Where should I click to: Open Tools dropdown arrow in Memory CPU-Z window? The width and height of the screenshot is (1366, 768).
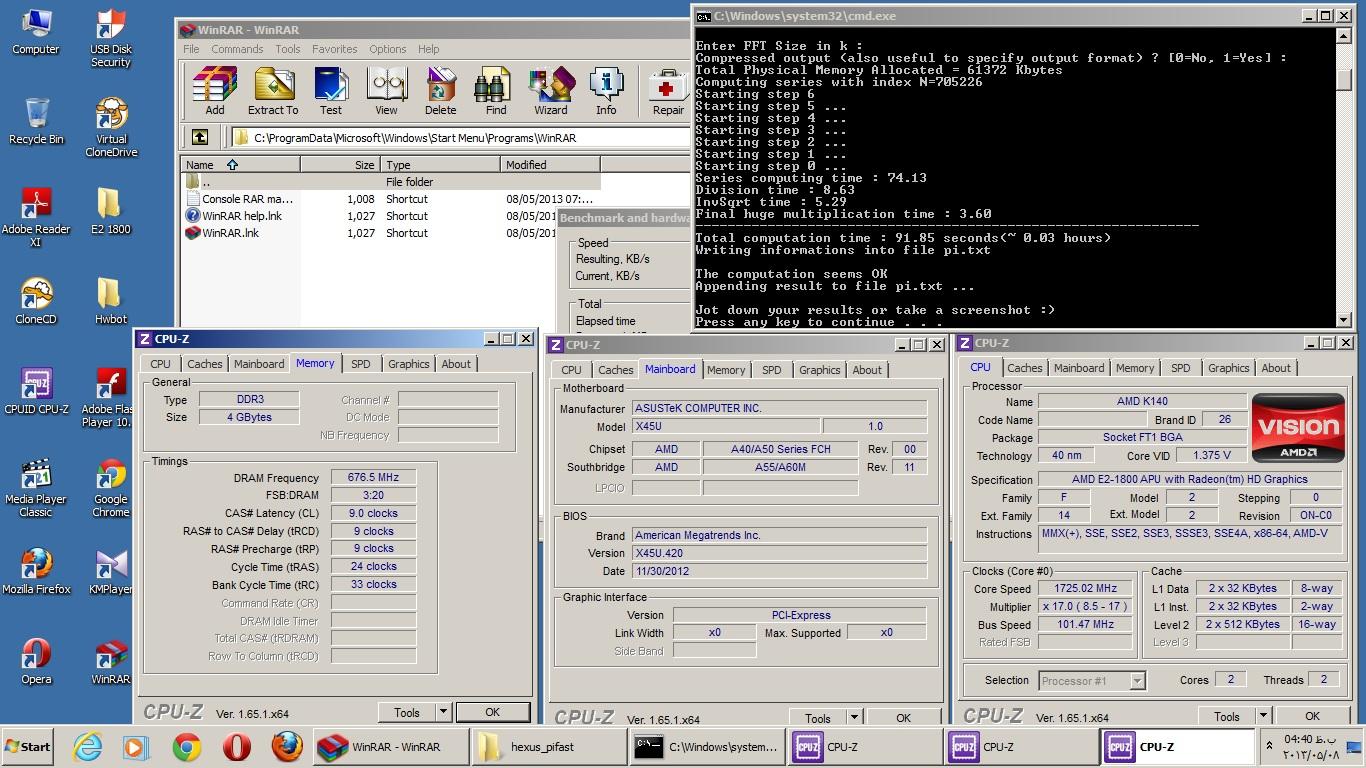click(x=444, y=712)
